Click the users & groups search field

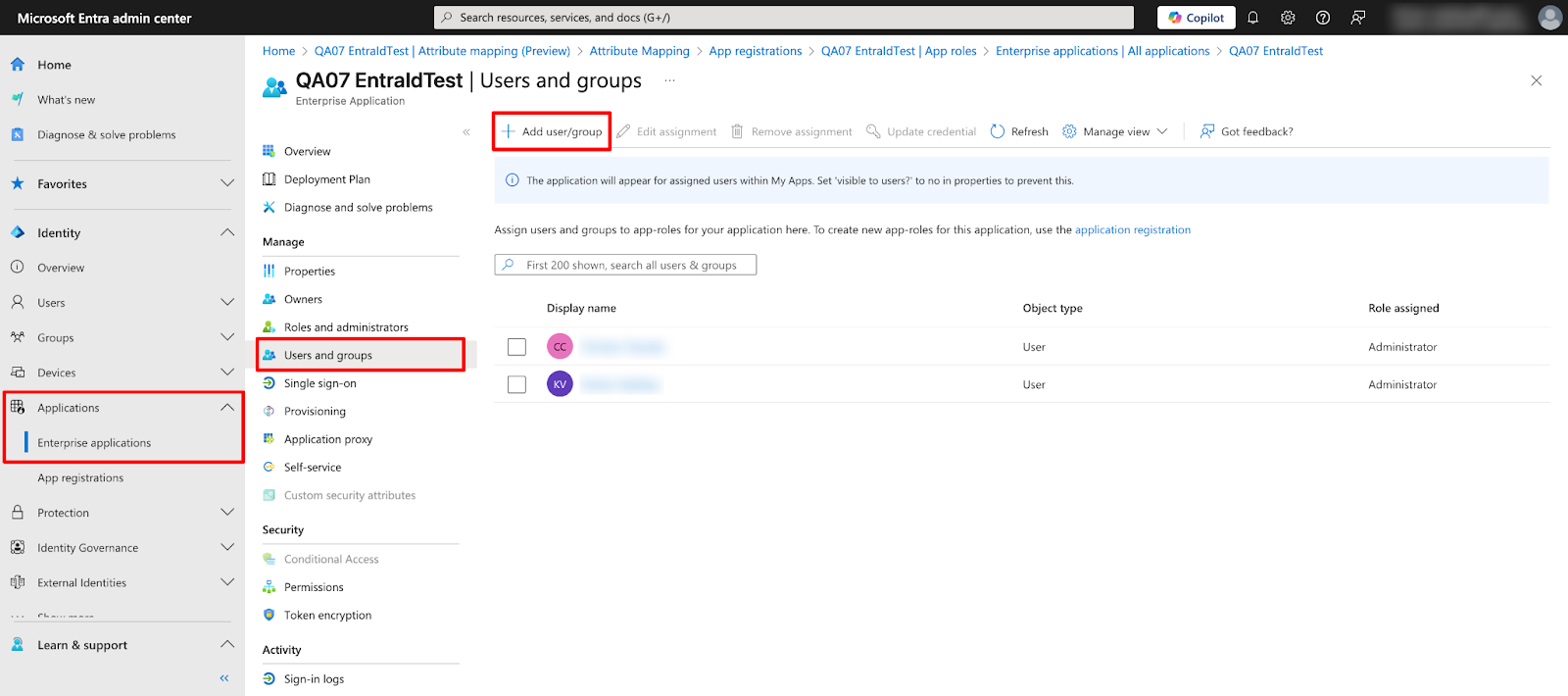click(625, 265)
